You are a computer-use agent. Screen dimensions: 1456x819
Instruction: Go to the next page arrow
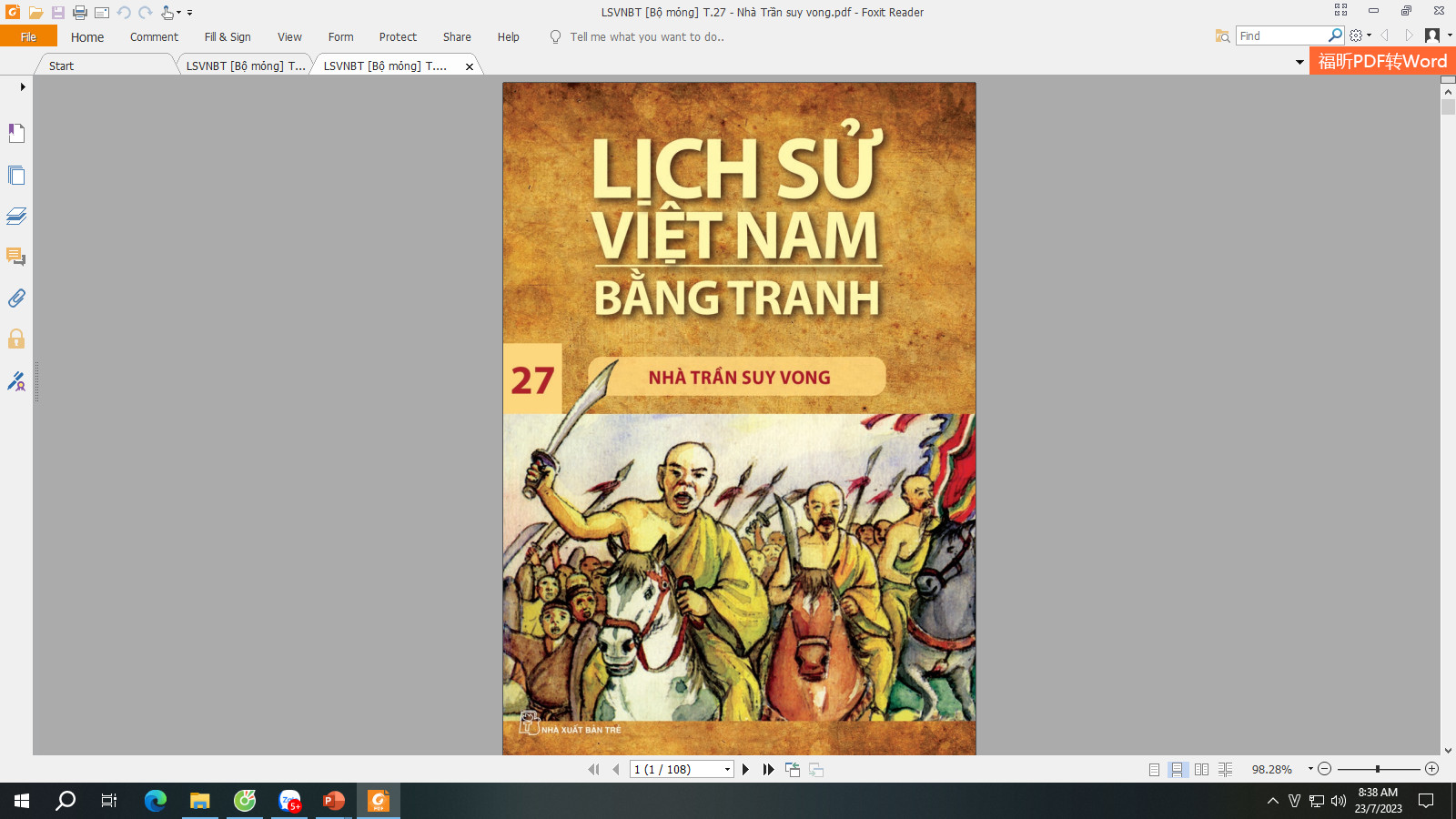point(745,770)
